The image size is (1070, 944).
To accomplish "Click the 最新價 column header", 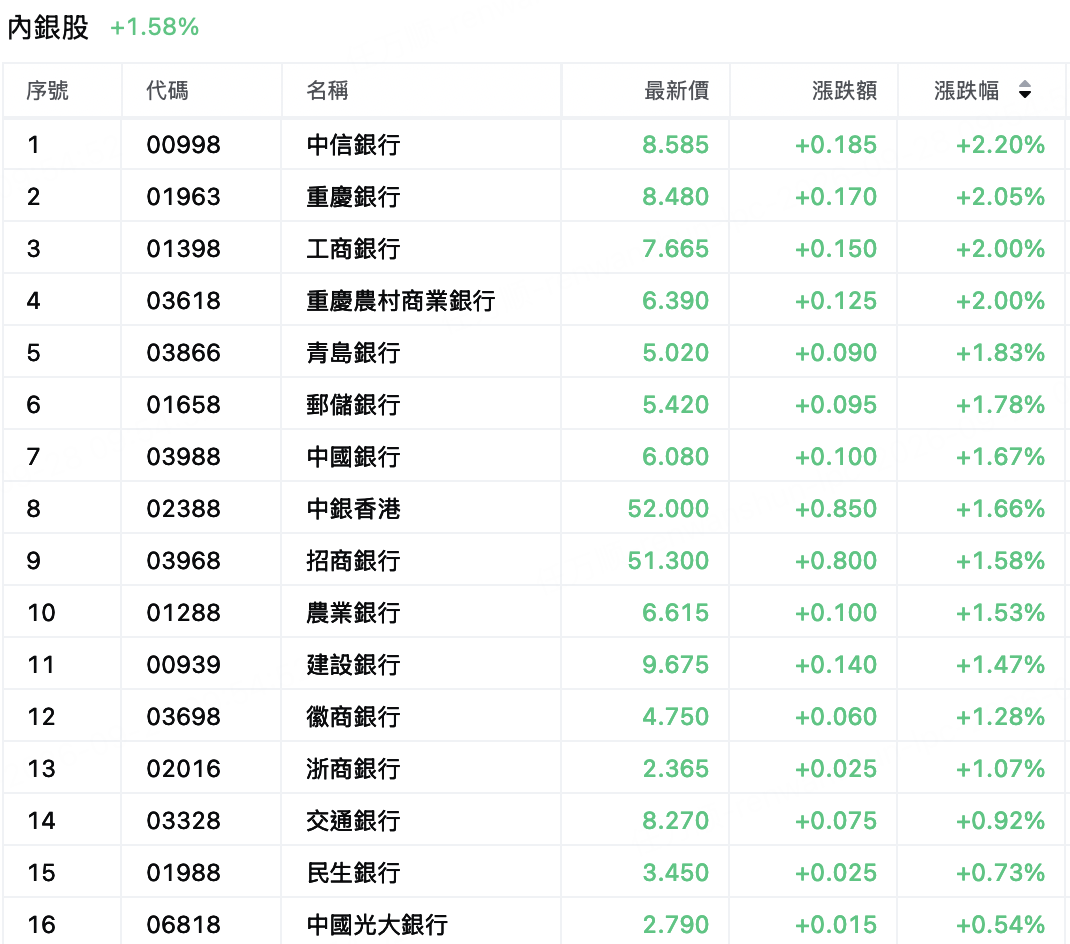I will pos(676,90).
